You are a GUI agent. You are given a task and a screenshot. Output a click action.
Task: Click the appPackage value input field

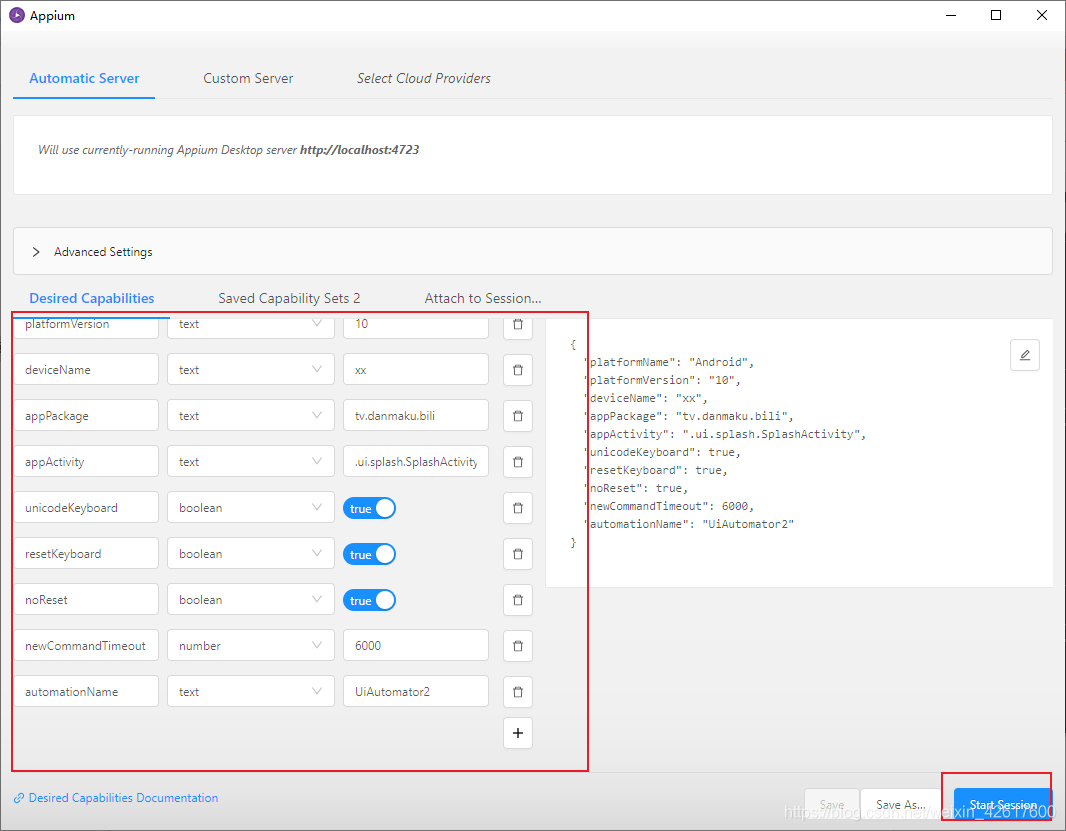(x=415, y=415)
